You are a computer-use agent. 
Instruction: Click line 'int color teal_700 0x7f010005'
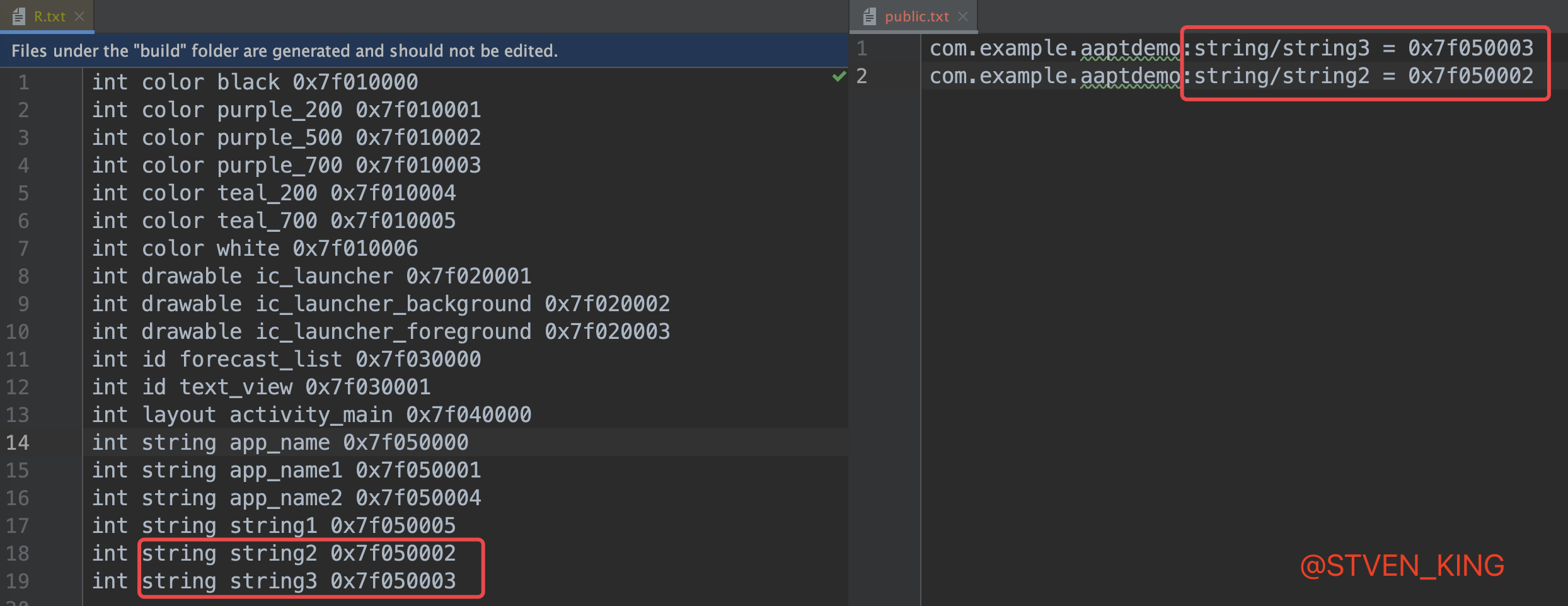tap(274, 220)
